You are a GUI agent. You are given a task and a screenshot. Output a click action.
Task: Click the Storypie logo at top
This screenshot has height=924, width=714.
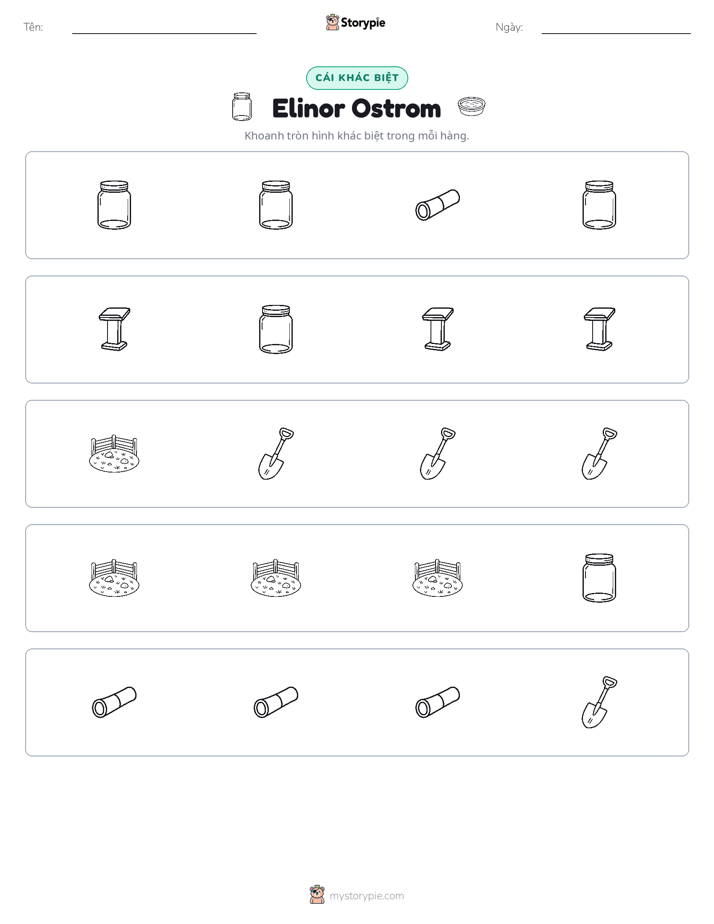coord(356,22)
